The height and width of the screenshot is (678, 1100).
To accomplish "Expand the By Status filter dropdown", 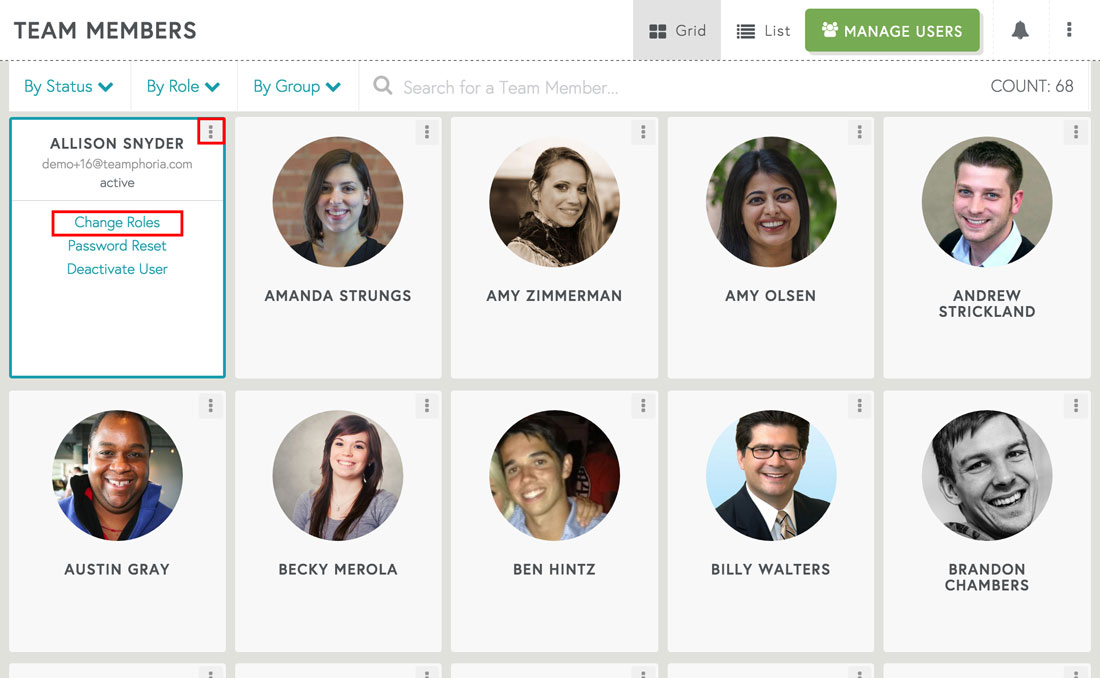I will click(x=68, y=87).
